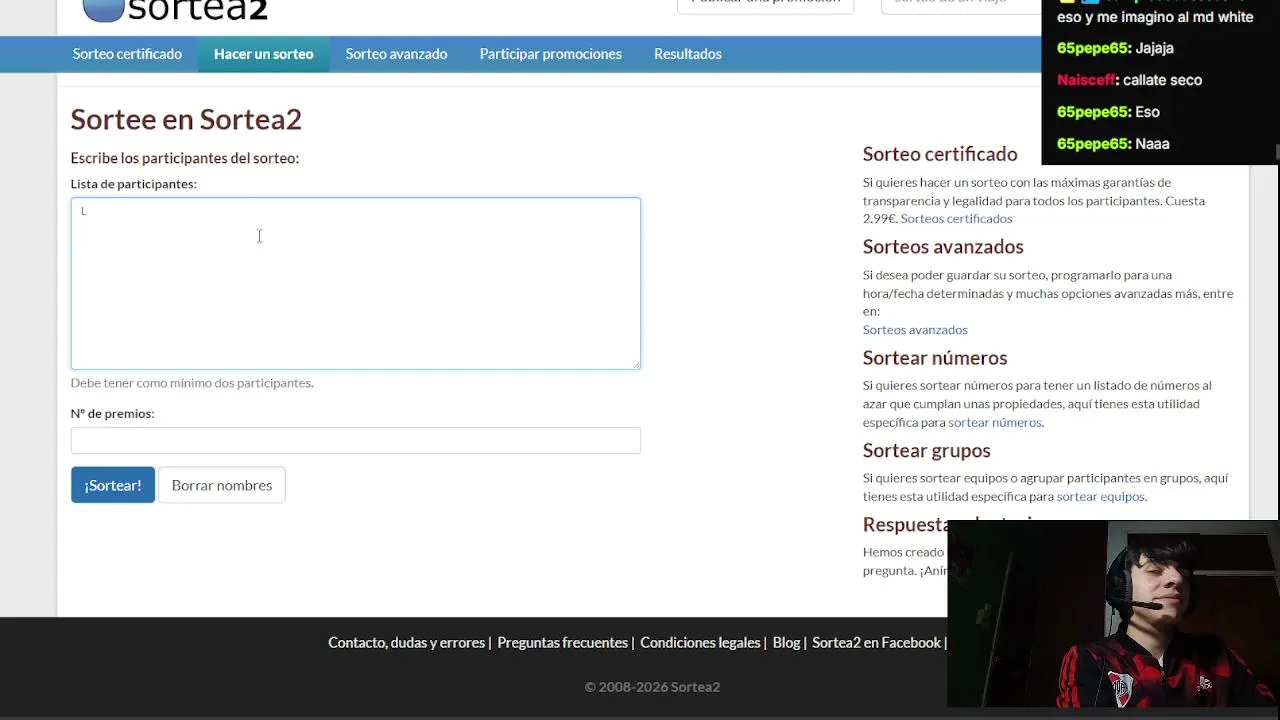
Task: Open the sortear números link
Action: pyautogui.click(x=995, y=423)
